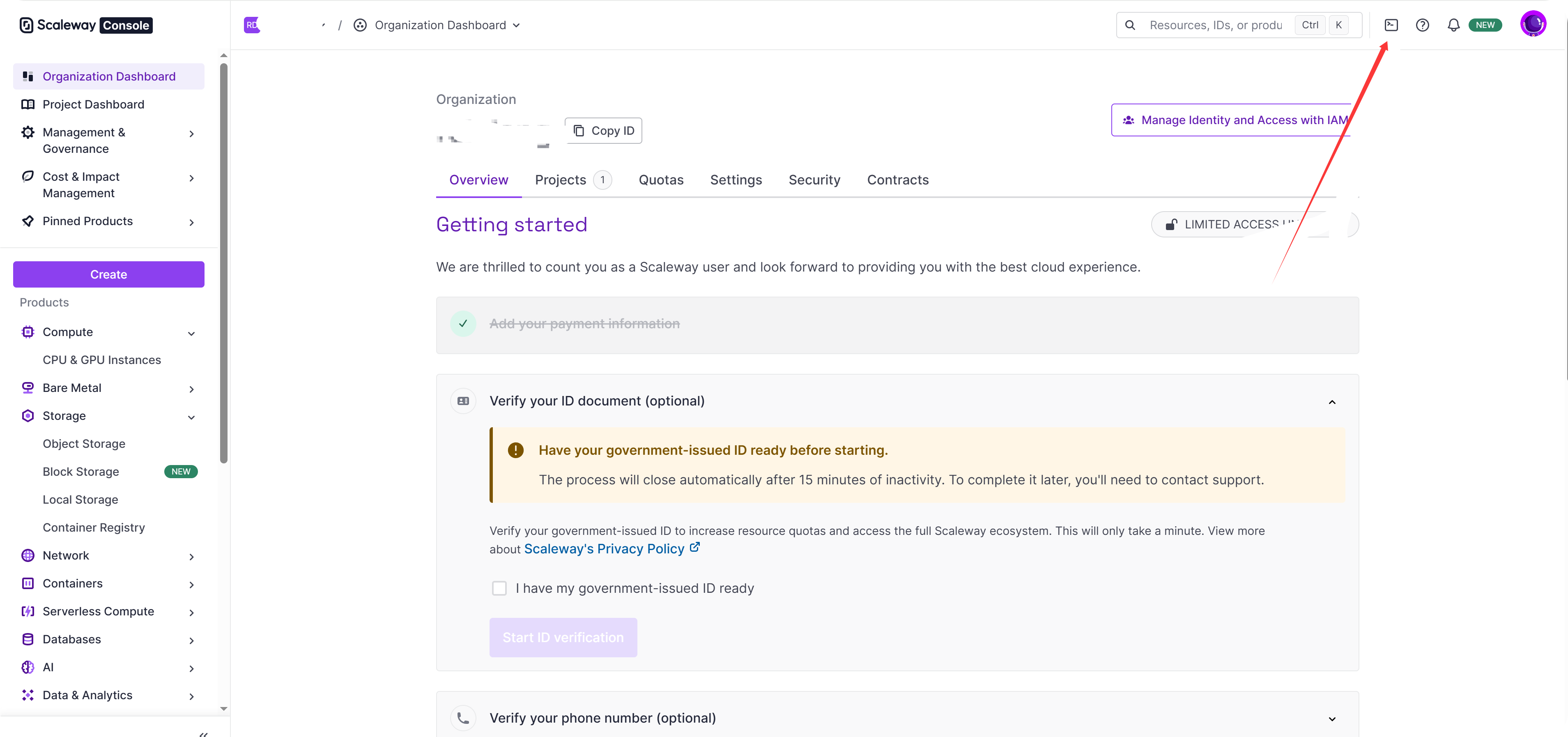Expand the Verify your phone number panel
This screenshot has width=1568, height=737.
1332,719
